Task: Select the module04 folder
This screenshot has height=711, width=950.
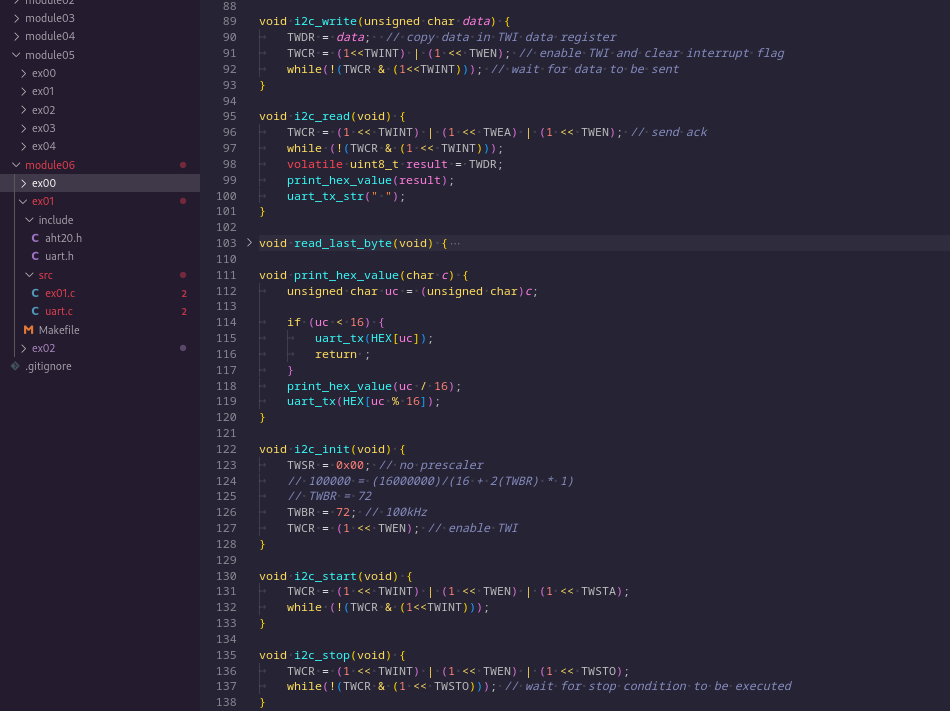Action: pos(50,36)
